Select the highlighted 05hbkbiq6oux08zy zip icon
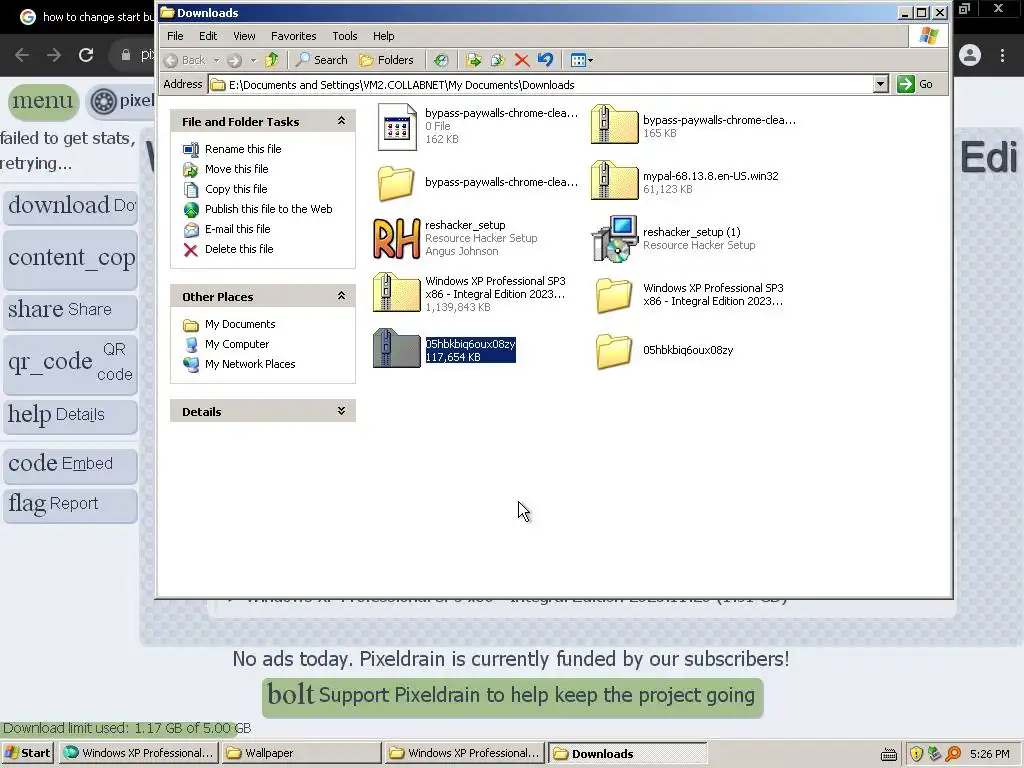The height and width of the screenshot is (768, 1024). (x=396, y=348)
